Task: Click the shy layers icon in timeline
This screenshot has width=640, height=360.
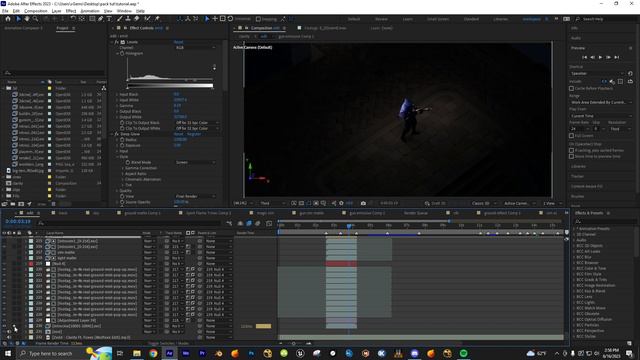Action: [240, 223]
